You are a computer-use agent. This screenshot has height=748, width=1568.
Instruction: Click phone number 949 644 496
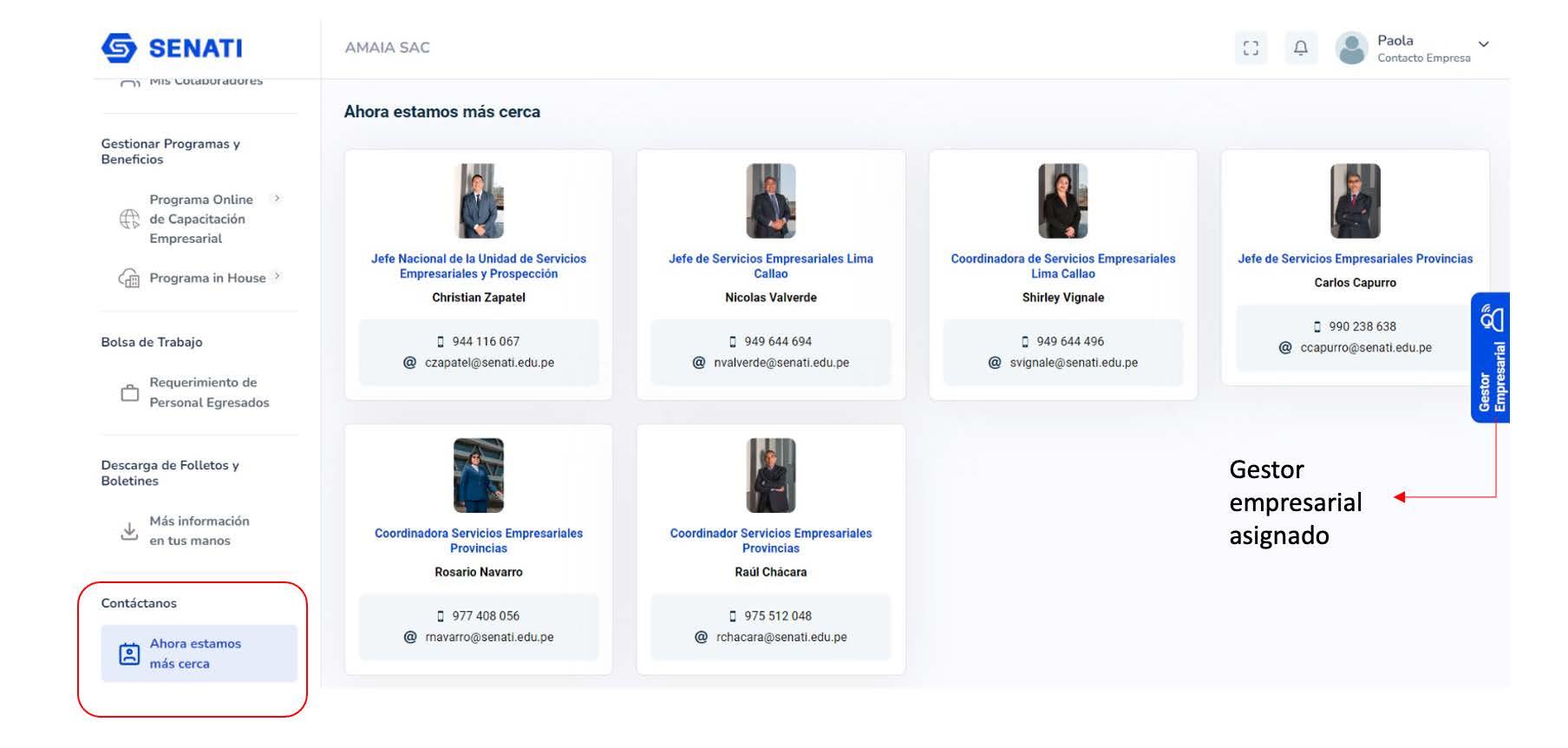[x=1070, y=342]
